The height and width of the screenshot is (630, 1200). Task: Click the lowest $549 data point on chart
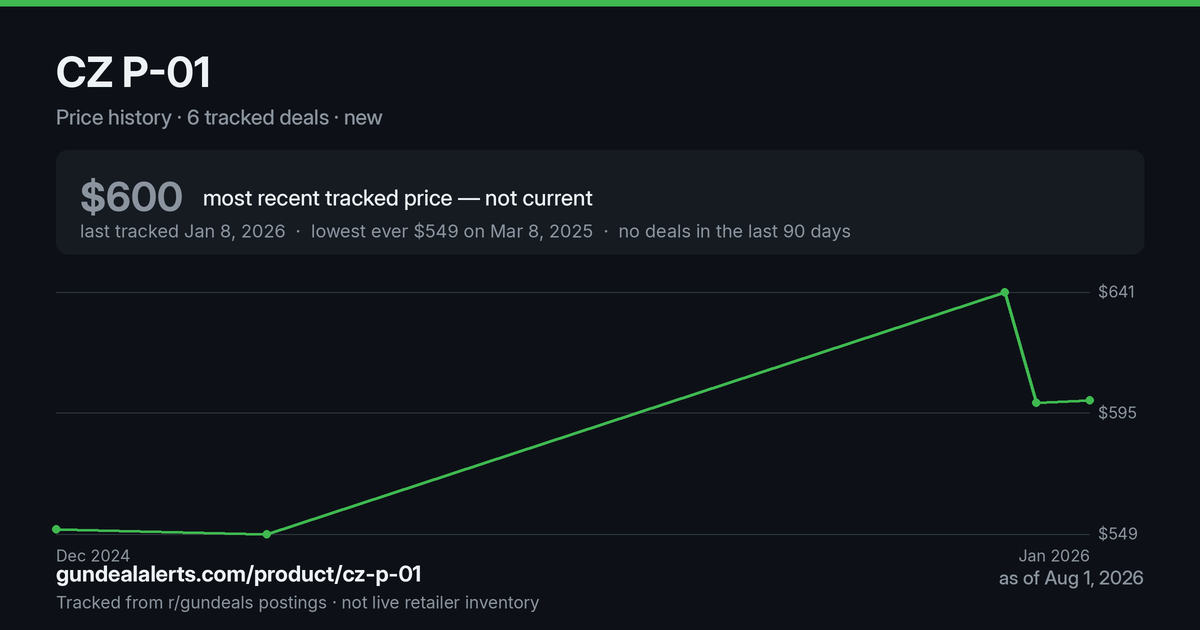coord(266,534)
